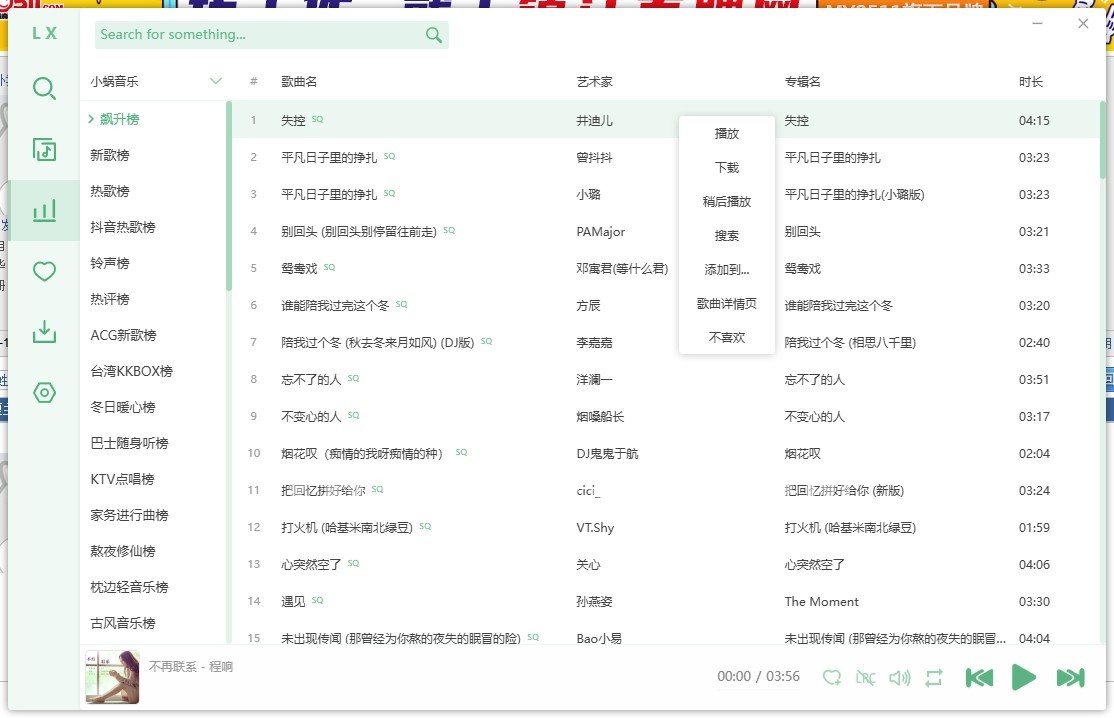Expand the 小蜗音乐 source dropdown
The height and width of the screenshot is (718, 1114).
point(215,81)
